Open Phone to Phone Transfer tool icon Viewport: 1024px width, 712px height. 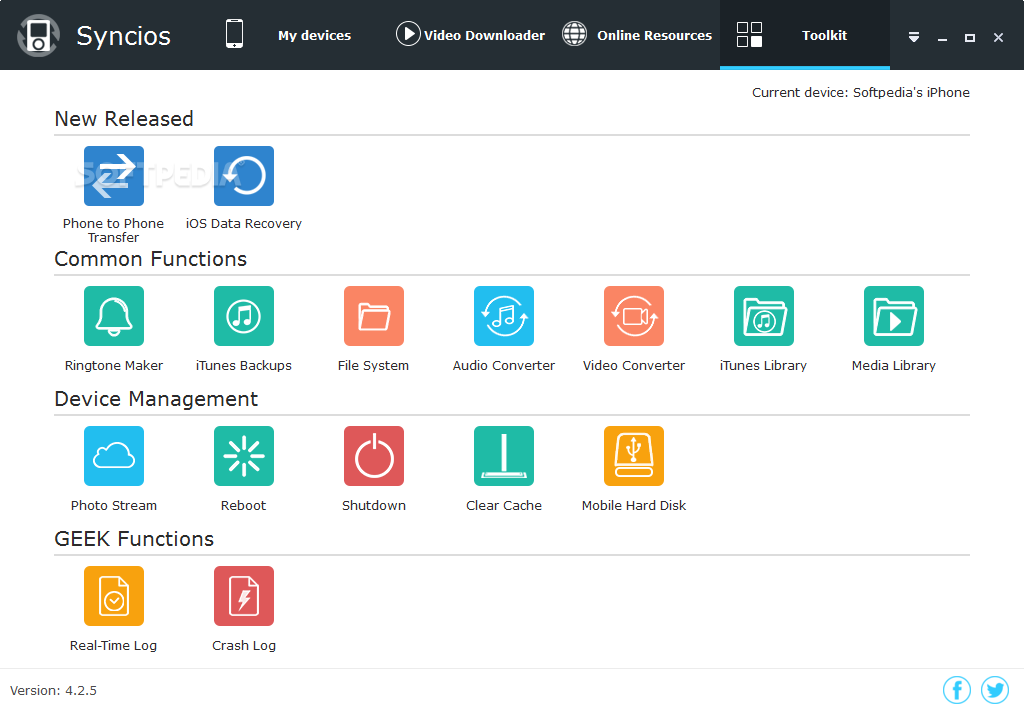point(114,176)
